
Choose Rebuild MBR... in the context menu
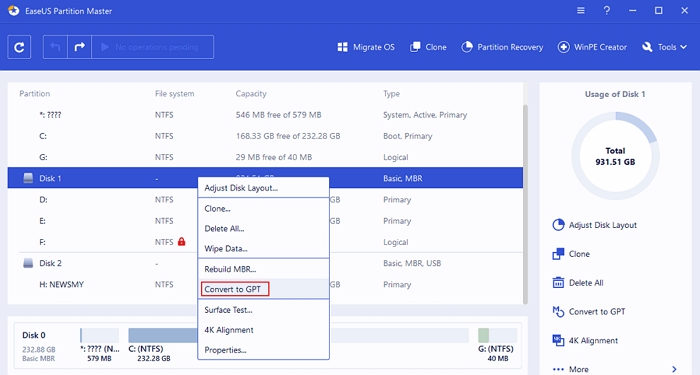pos(263,269)
